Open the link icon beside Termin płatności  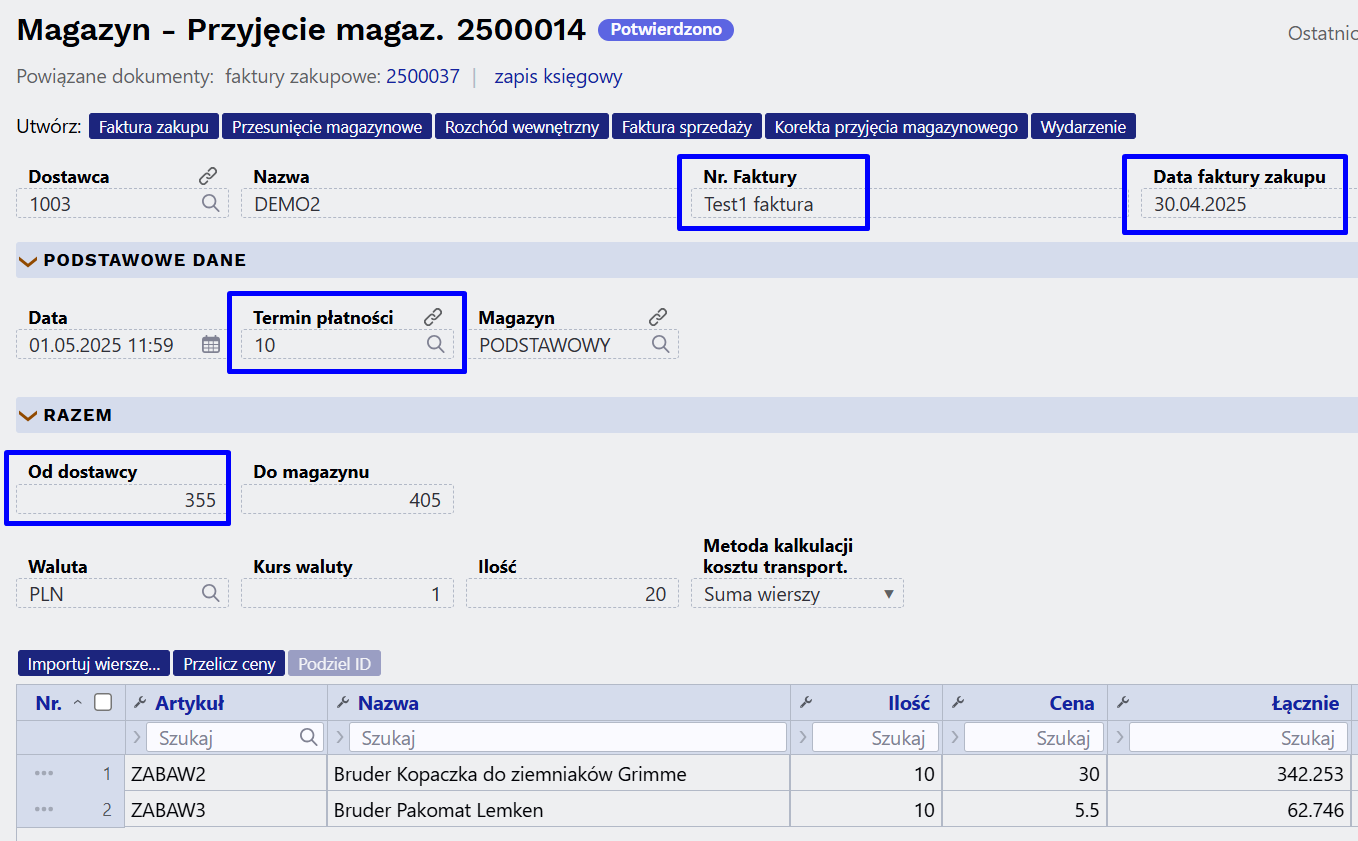433,317
